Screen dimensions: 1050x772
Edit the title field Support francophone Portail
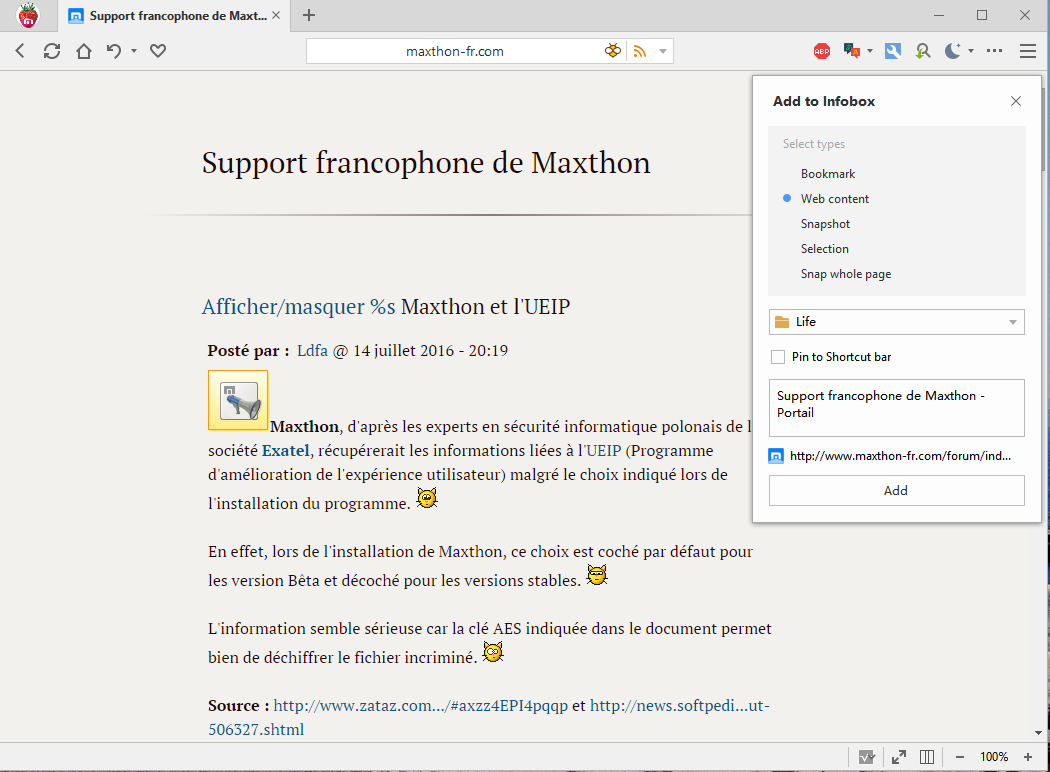click(x=897, y=408)
